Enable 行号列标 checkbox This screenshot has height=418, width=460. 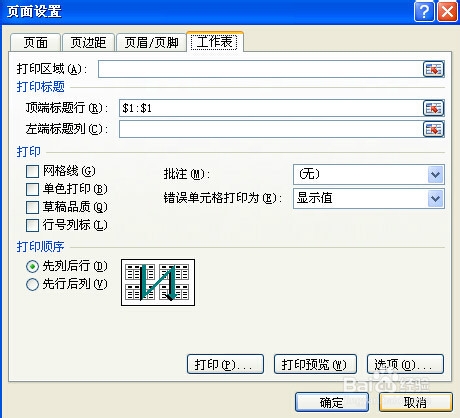point(32,225)
